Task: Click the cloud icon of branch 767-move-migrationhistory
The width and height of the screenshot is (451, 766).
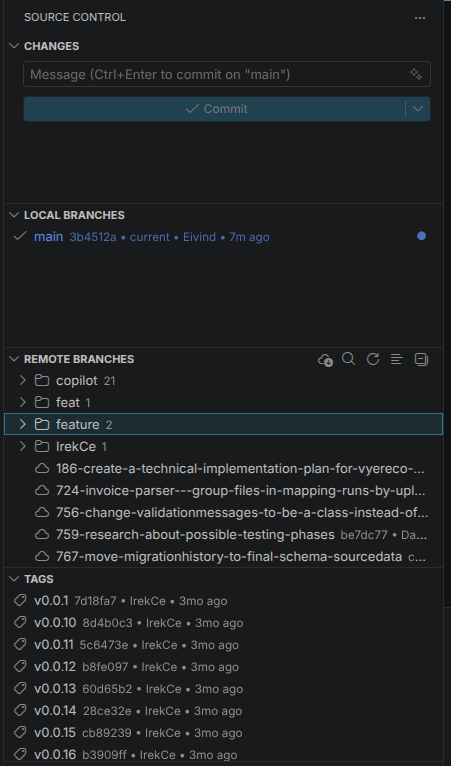Action: click(42, 556)
